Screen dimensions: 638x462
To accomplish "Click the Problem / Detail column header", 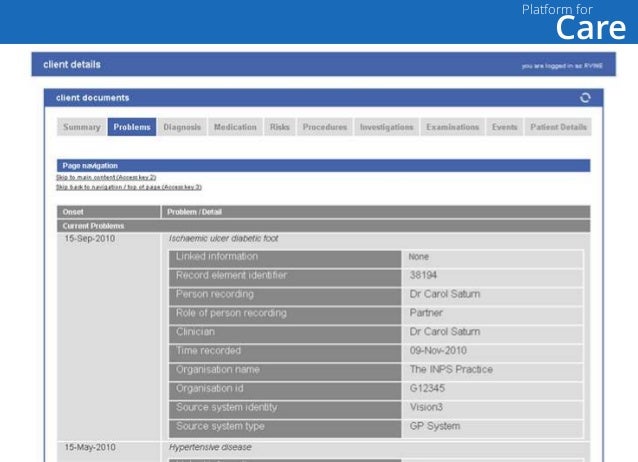I will coord(376,212).
